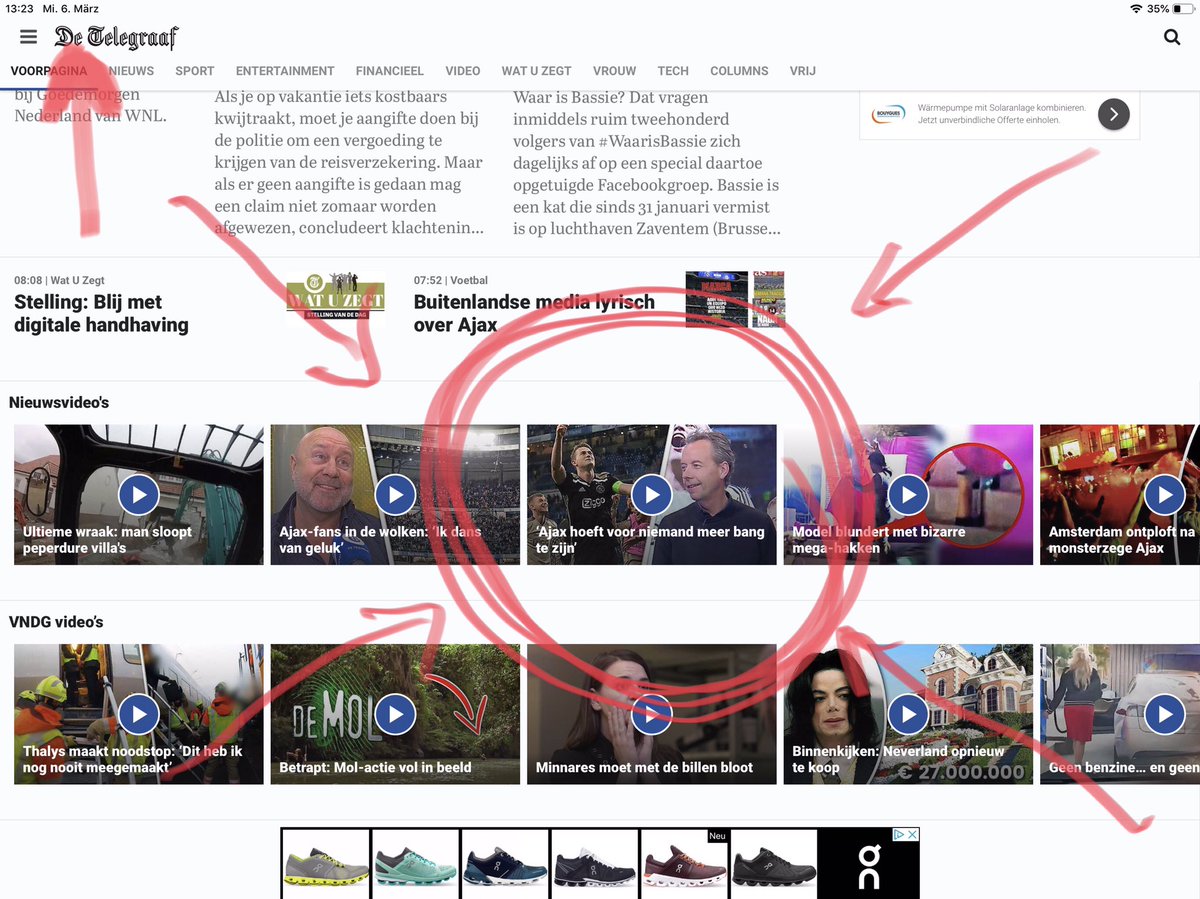The height and width of the screenshot is (899, 1200).
Task: Open the VIDEO tab
Action: [x=463, y=71]
